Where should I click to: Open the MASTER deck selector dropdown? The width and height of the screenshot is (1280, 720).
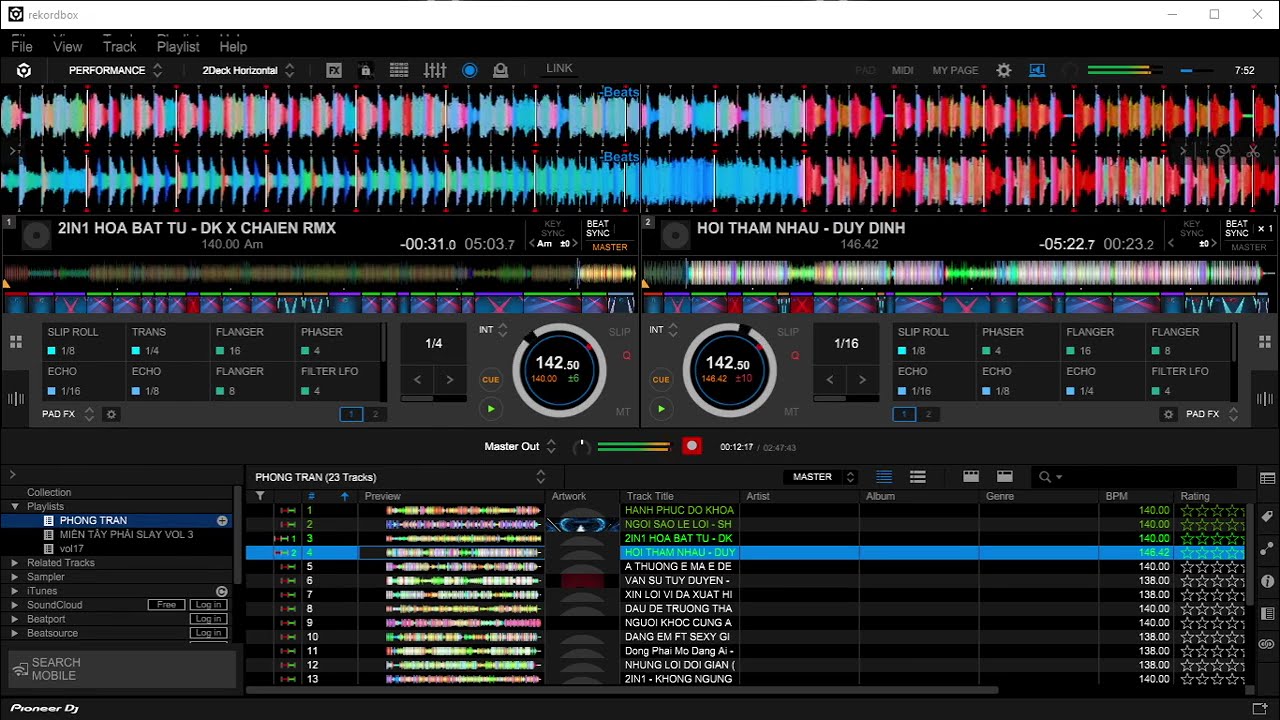(820, 477)
